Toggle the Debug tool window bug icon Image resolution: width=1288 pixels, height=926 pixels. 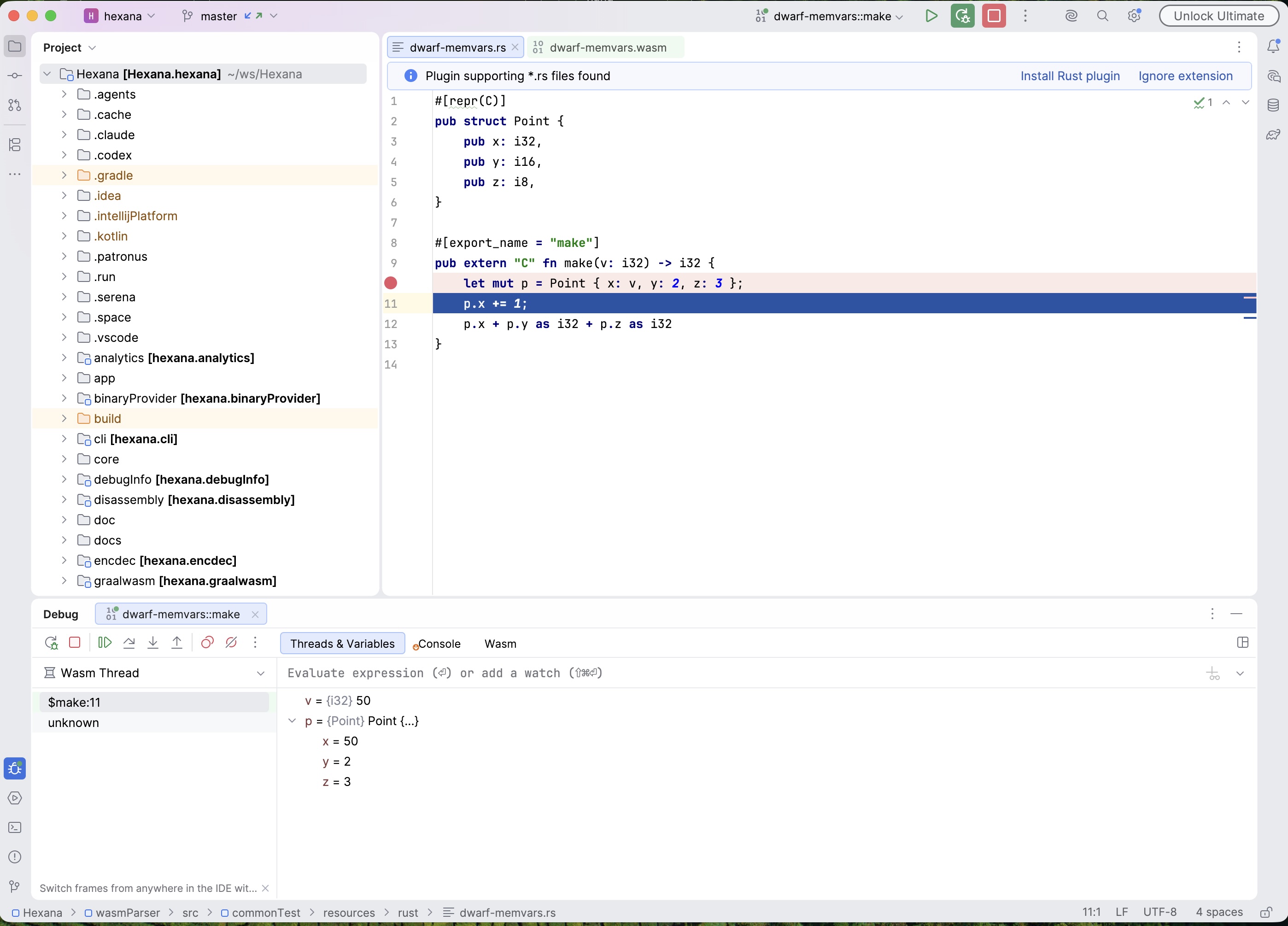(15, 768)
